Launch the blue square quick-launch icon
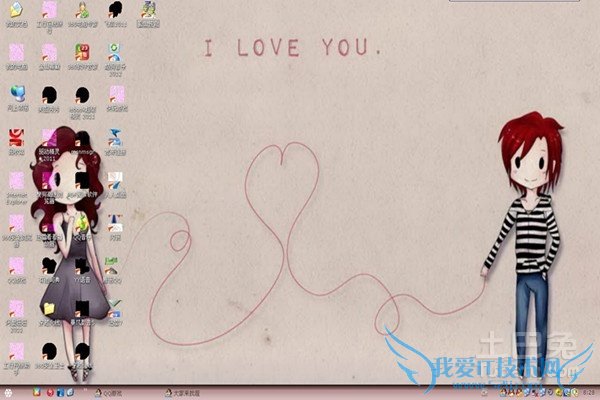Viewport: 600px width, 400px height. pyautogui.click(x=60, y=392)
